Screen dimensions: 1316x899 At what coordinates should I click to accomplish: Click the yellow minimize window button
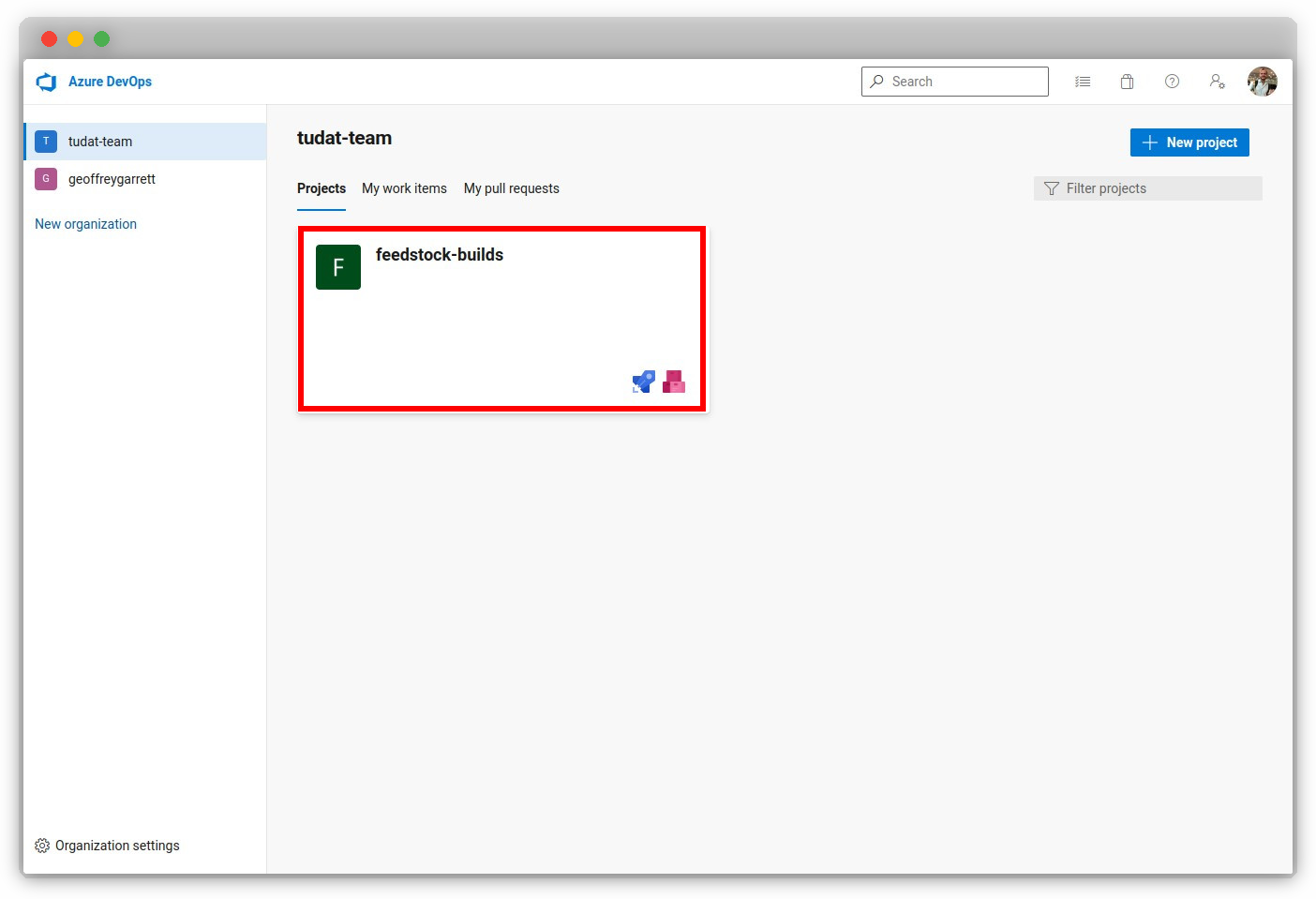pyautogui.click(x=75, y=38)
